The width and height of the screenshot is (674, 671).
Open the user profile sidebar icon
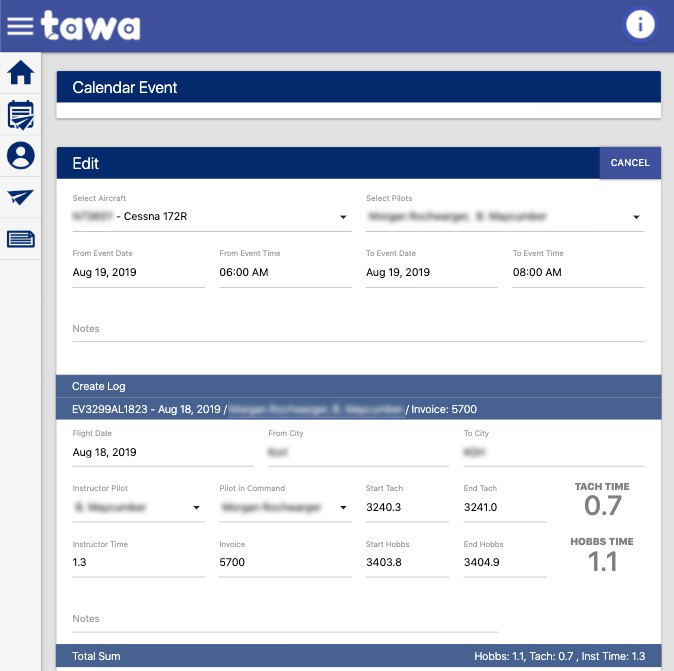20,156
